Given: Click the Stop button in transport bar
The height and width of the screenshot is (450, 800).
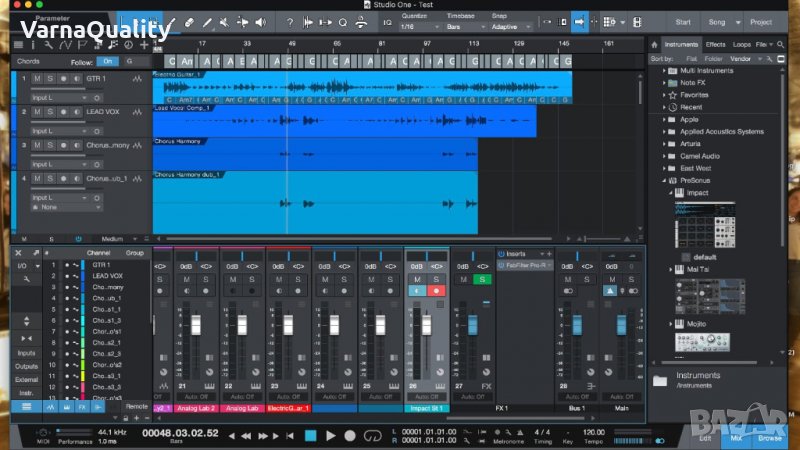Looking at the screenshot, I should click(310, 436).
